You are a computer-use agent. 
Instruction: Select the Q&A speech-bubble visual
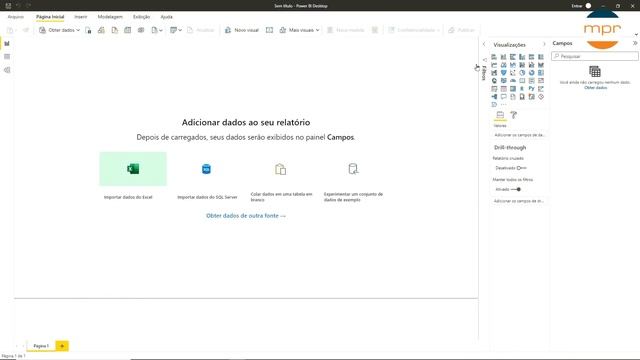[x=503, y=97]
